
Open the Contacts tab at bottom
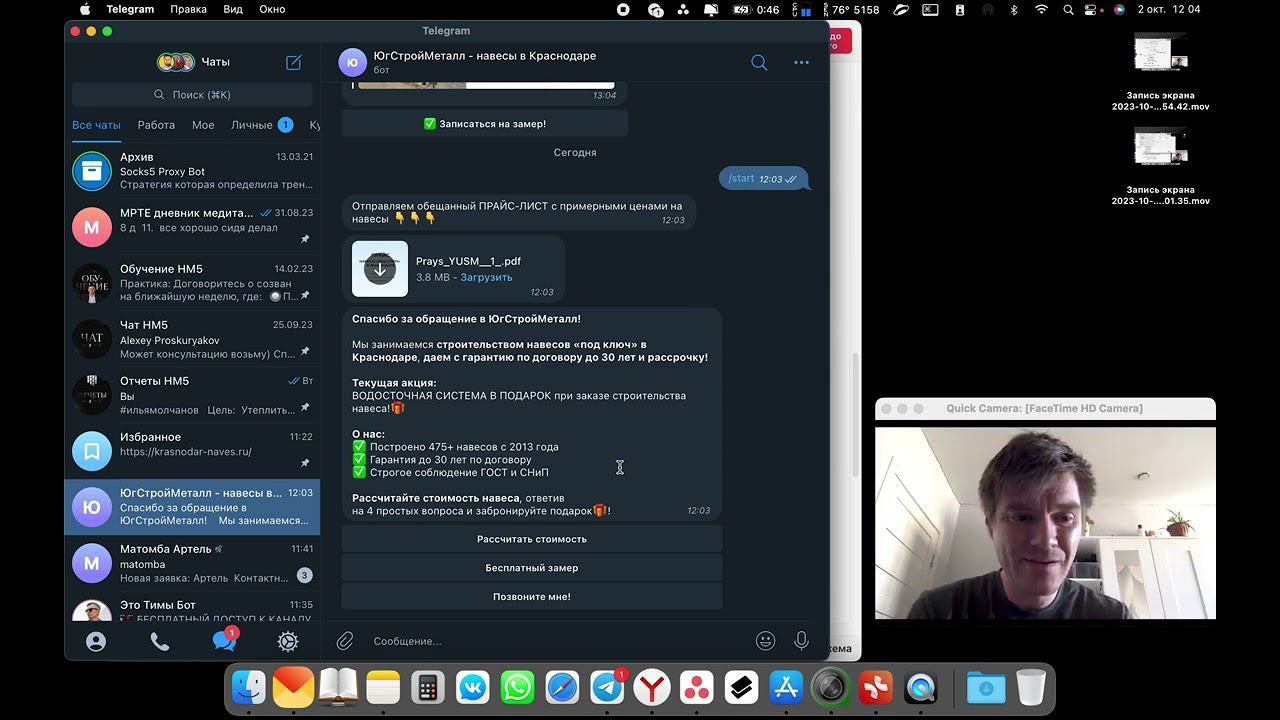[96, 642]
